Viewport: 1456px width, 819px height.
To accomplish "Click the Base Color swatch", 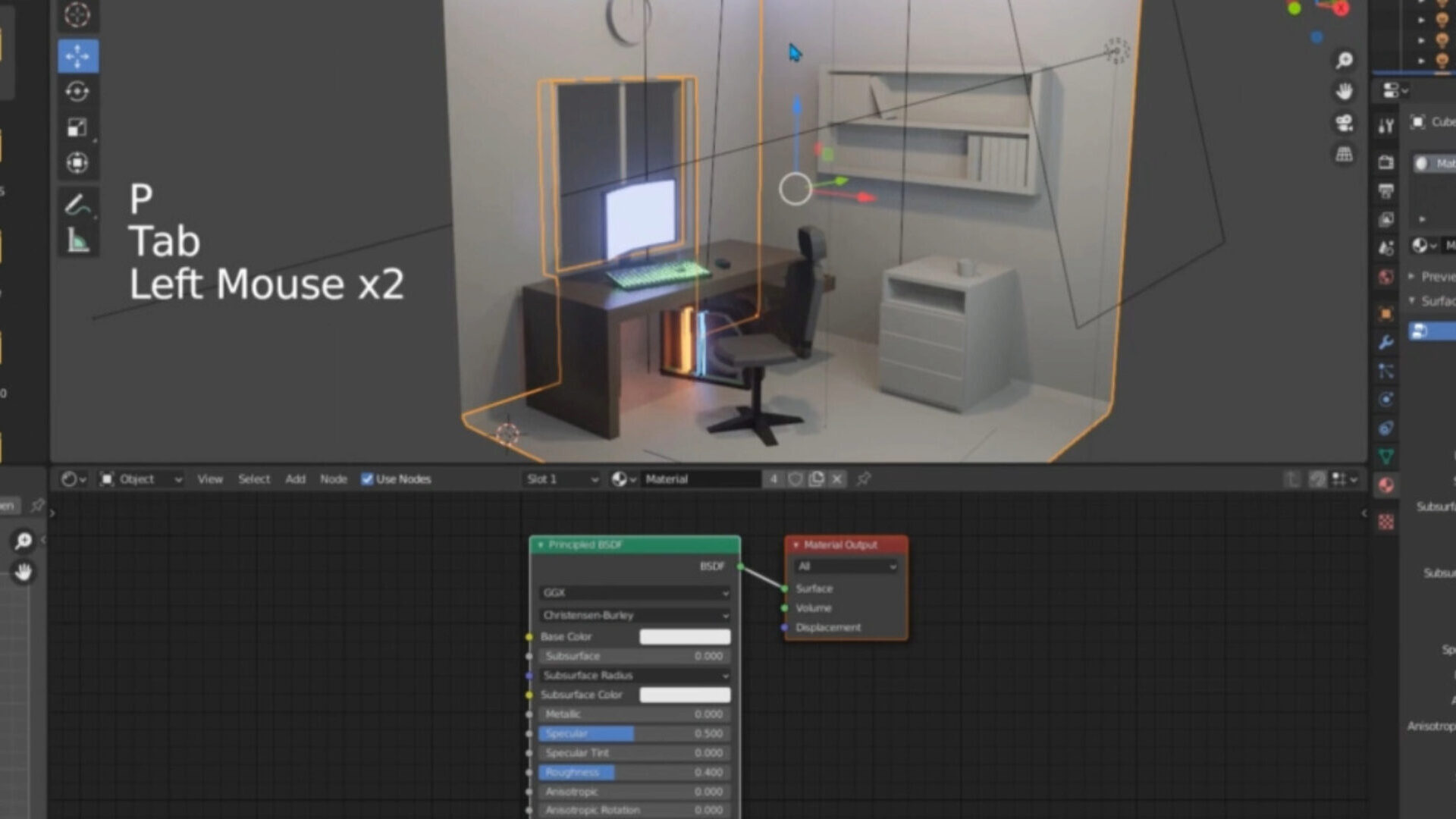I will (x=684, y=637).
